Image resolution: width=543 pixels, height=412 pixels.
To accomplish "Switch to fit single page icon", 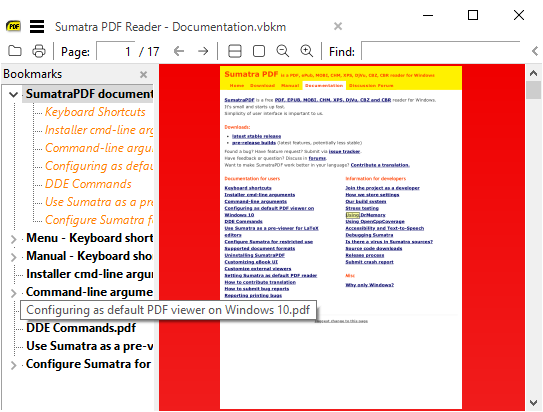I will [x=259, y=51].
